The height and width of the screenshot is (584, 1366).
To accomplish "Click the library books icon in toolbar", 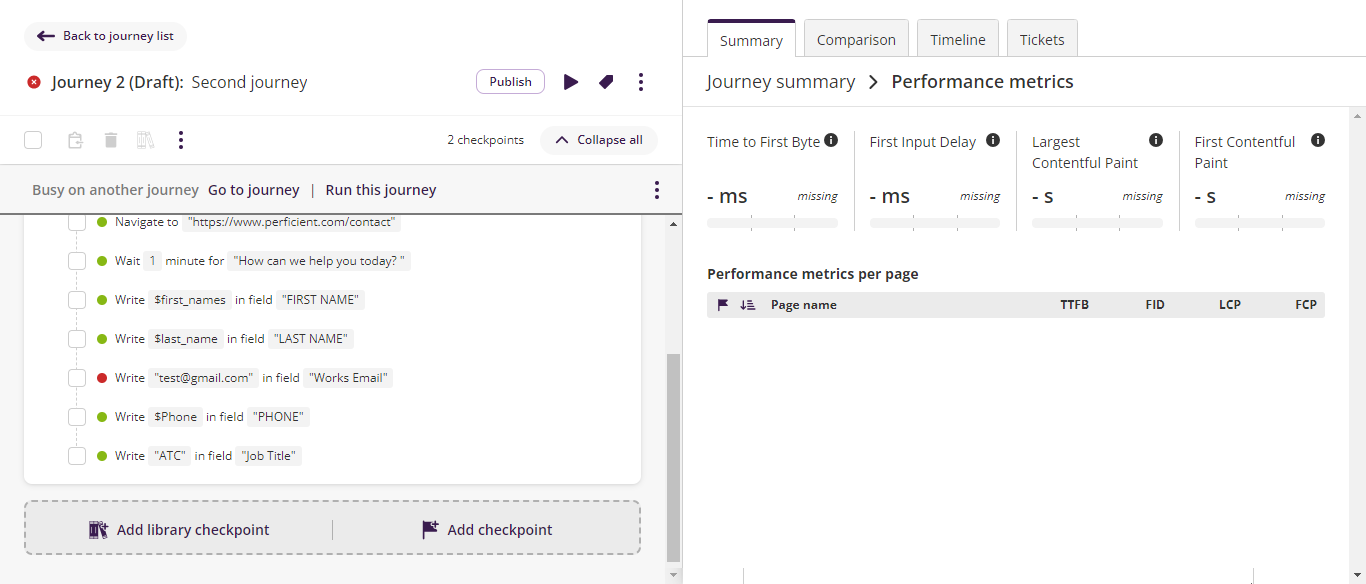I will pyautogui.click(x=146, y=140).
